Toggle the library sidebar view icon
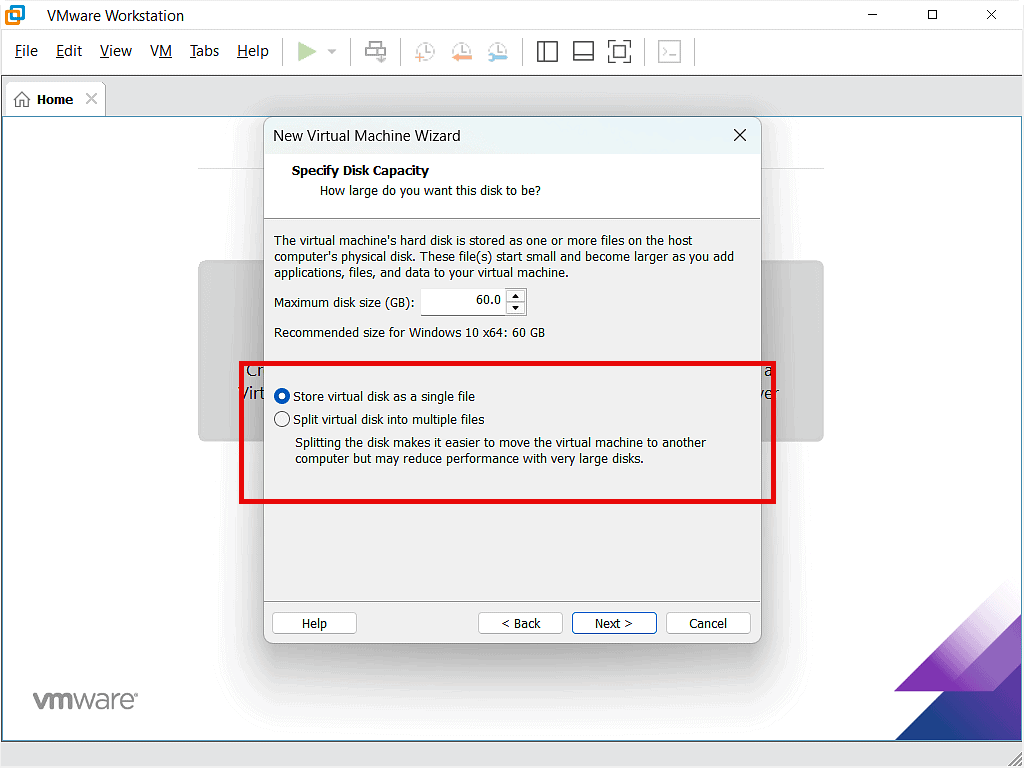 click(547, 51)
